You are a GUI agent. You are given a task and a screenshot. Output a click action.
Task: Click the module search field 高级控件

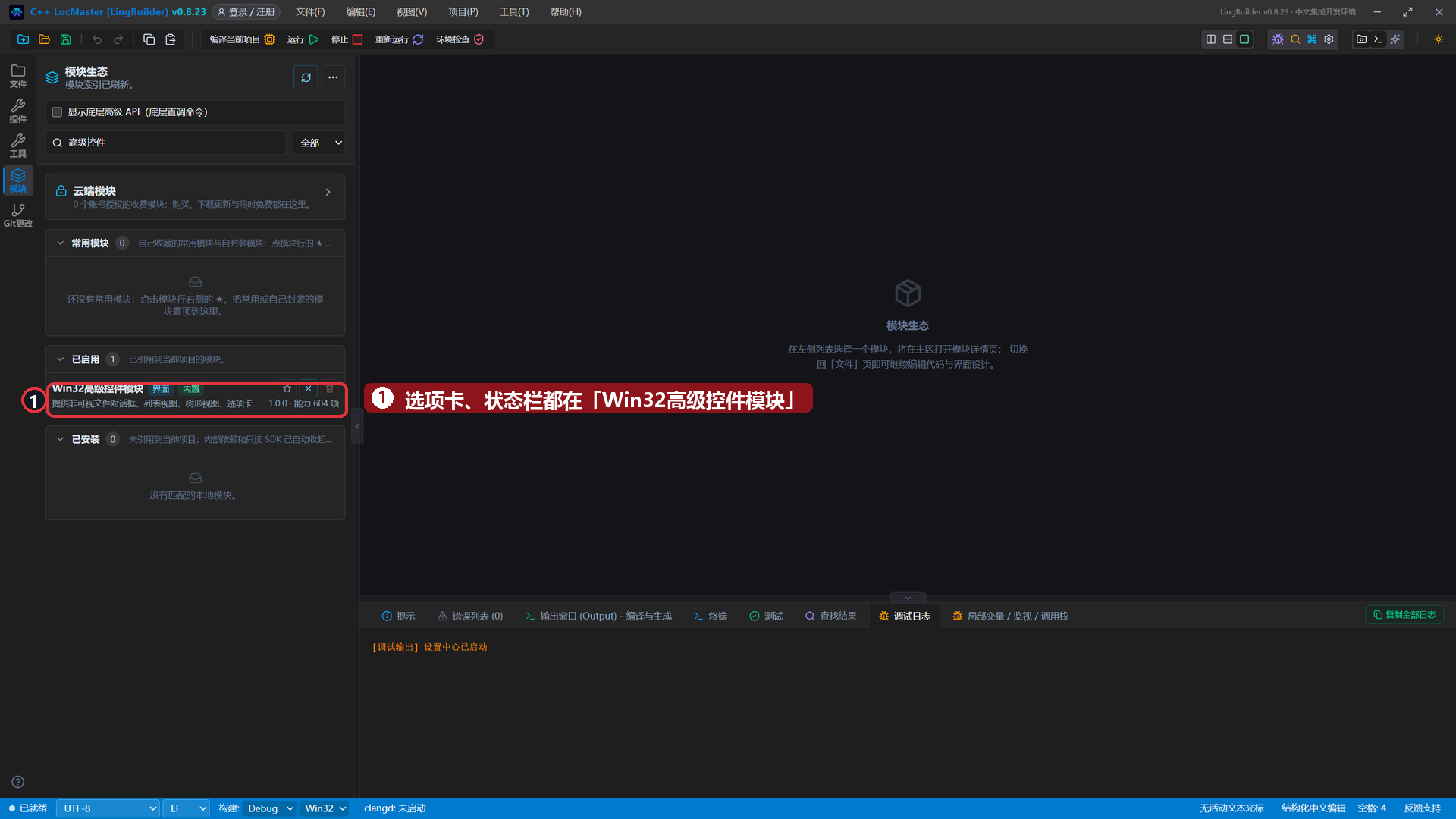point(166,143)
